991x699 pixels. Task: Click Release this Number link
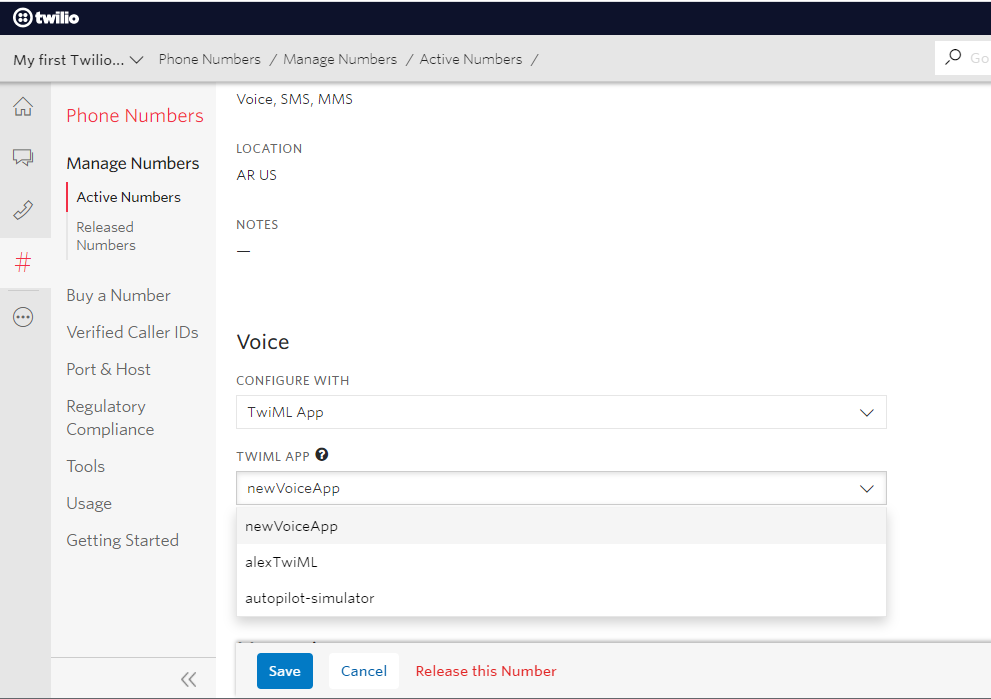[x=485, y=671]
